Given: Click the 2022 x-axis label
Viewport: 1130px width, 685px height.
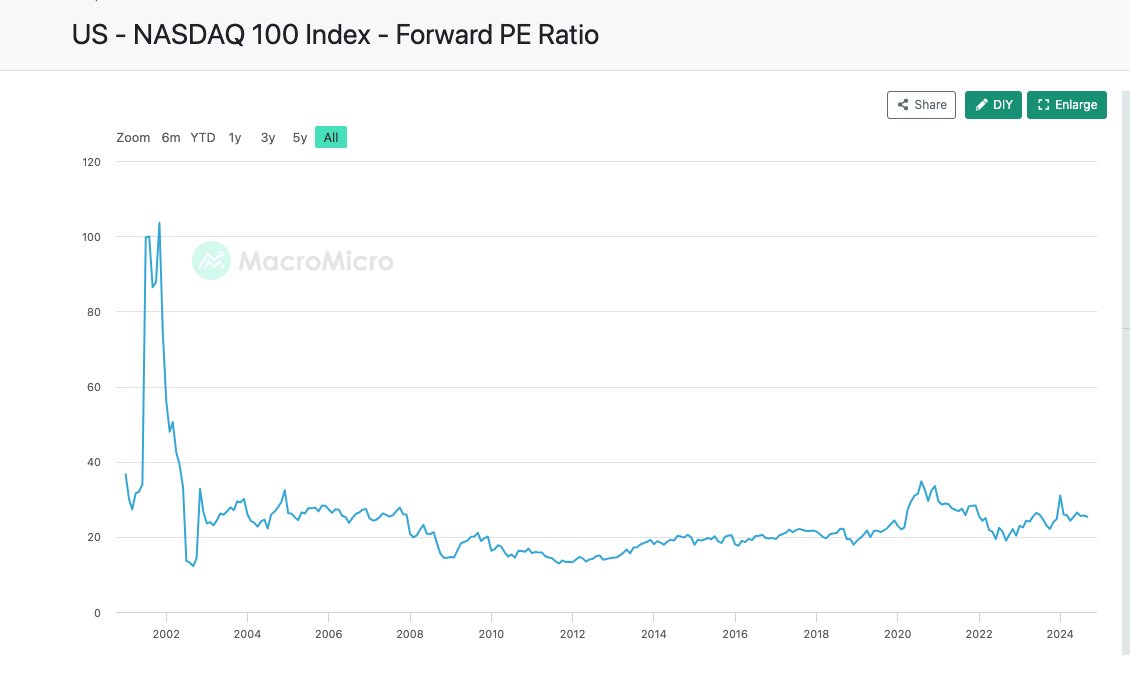Looking at the screenshot, I should pos(979,634).
